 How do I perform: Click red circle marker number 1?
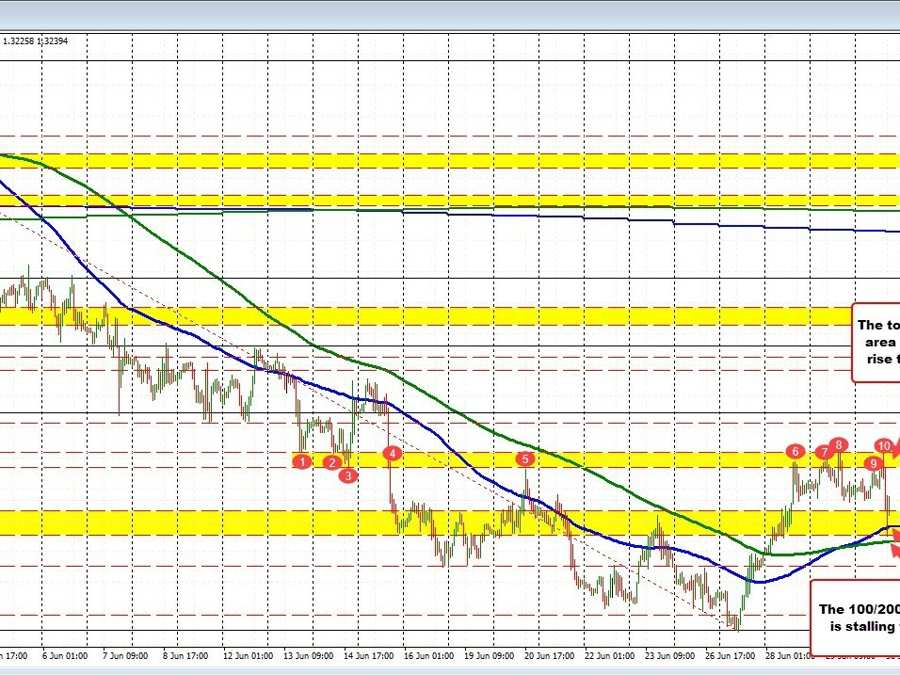coord(302,460)
